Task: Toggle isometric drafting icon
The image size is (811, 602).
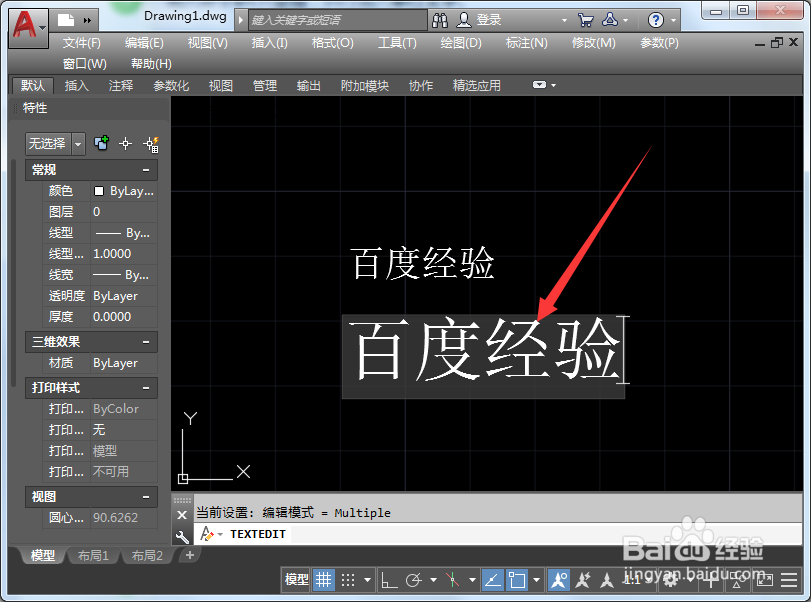Action: 453,580
